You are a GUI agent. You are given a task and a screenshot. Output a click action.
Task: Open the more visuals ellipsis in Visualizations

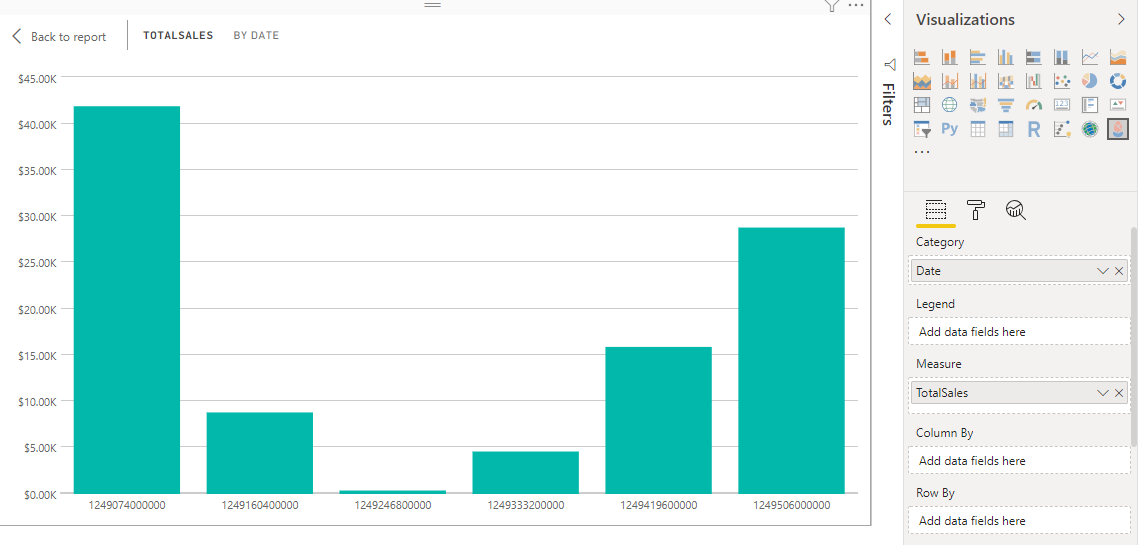922,152
